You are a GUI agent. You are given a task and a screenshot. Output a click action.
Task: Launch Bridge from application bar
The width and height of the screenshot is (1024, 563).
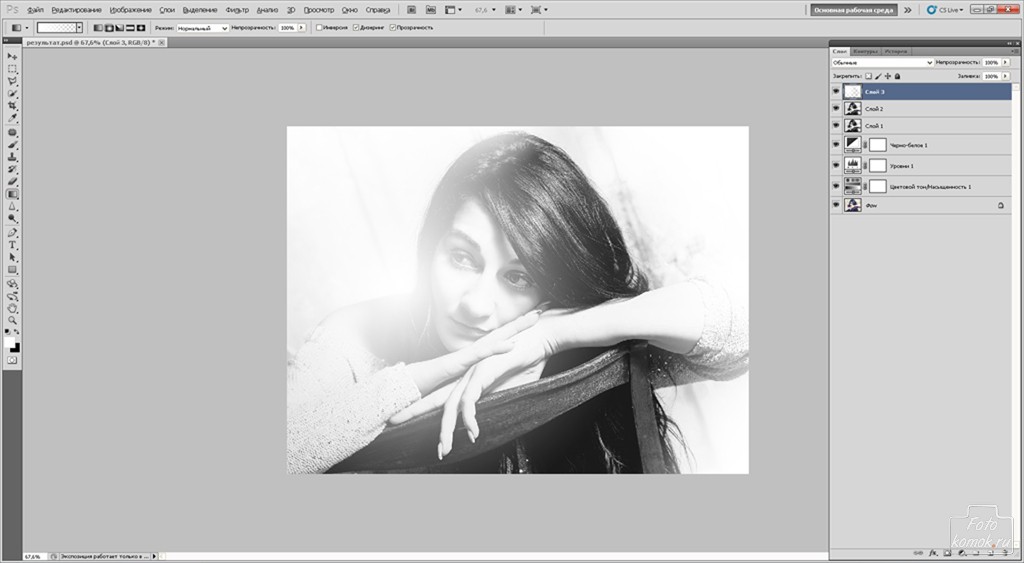coord(411,10)
